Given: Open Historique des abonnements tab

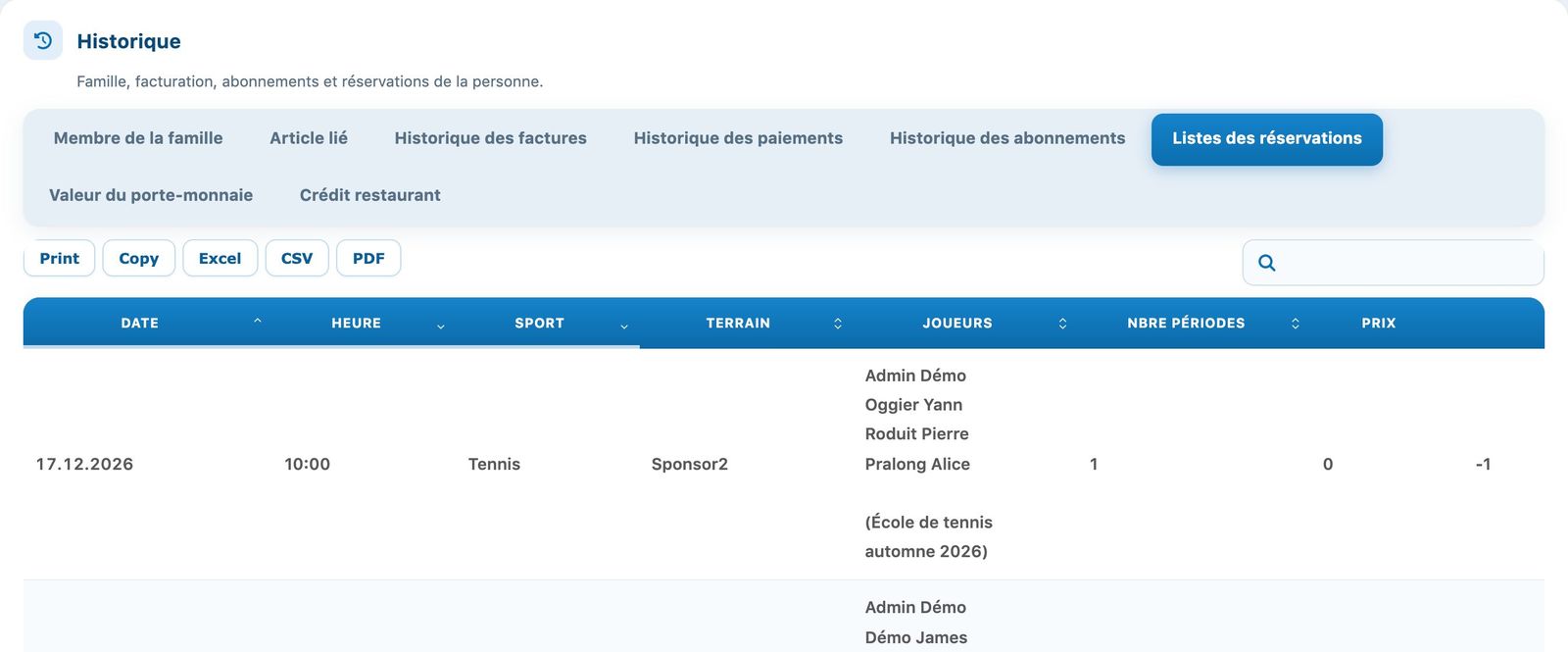Looking at the screenshot, I should point(1007,138).
